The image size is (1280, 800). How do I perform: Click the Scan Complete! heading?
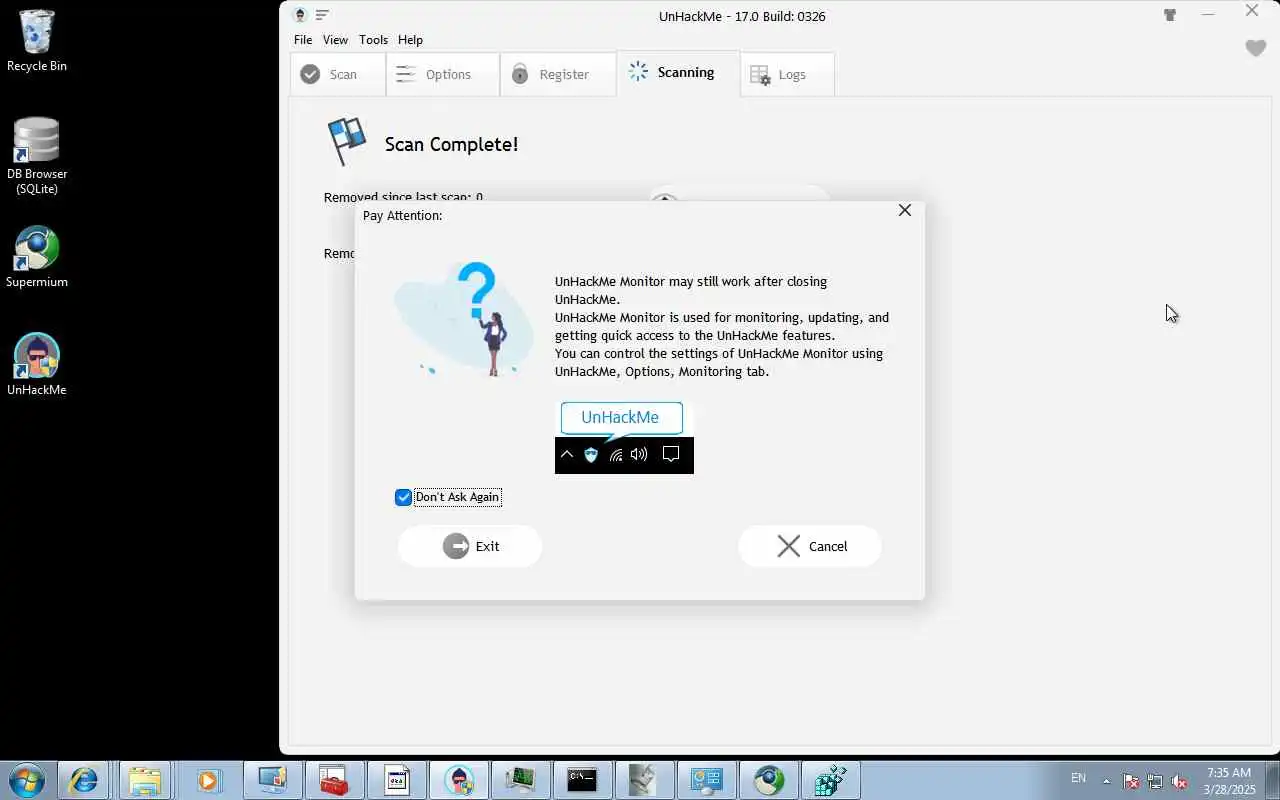[x=451, y=144]
